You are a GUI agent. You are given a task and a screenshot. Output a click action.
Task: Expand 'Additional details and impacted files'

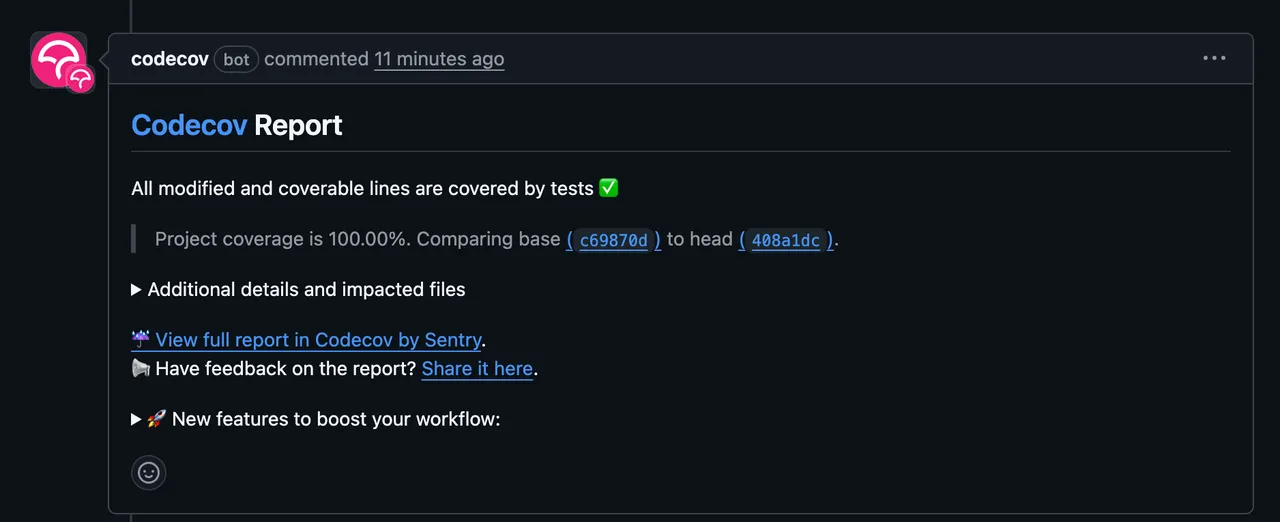pos(298,289)
